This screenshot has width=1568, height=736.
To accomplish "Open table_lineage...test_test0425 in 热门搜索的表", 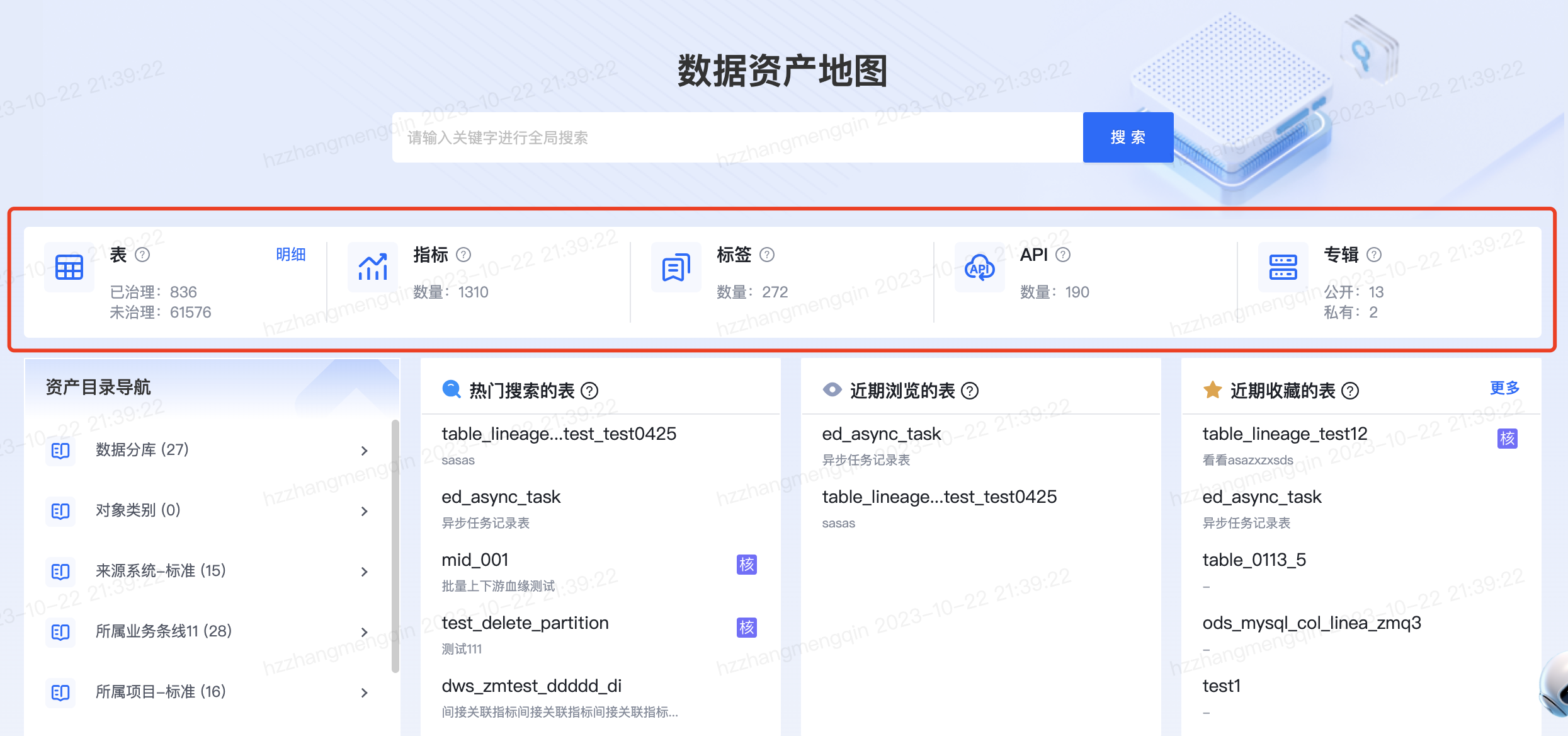I will pyautogui.click(x=559, y=434).
